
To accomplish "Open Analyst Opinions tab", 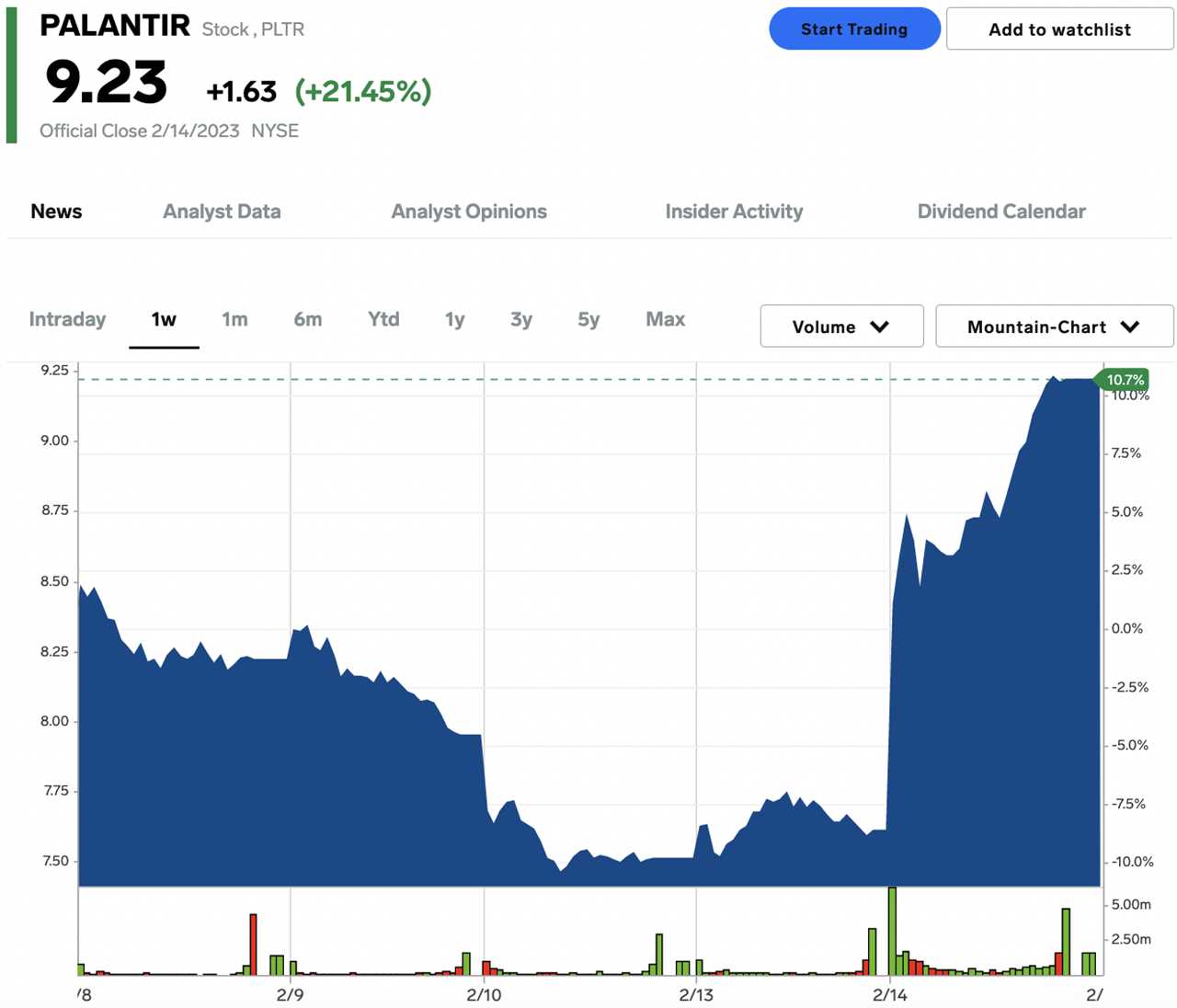I will click(x=469, y=212).
